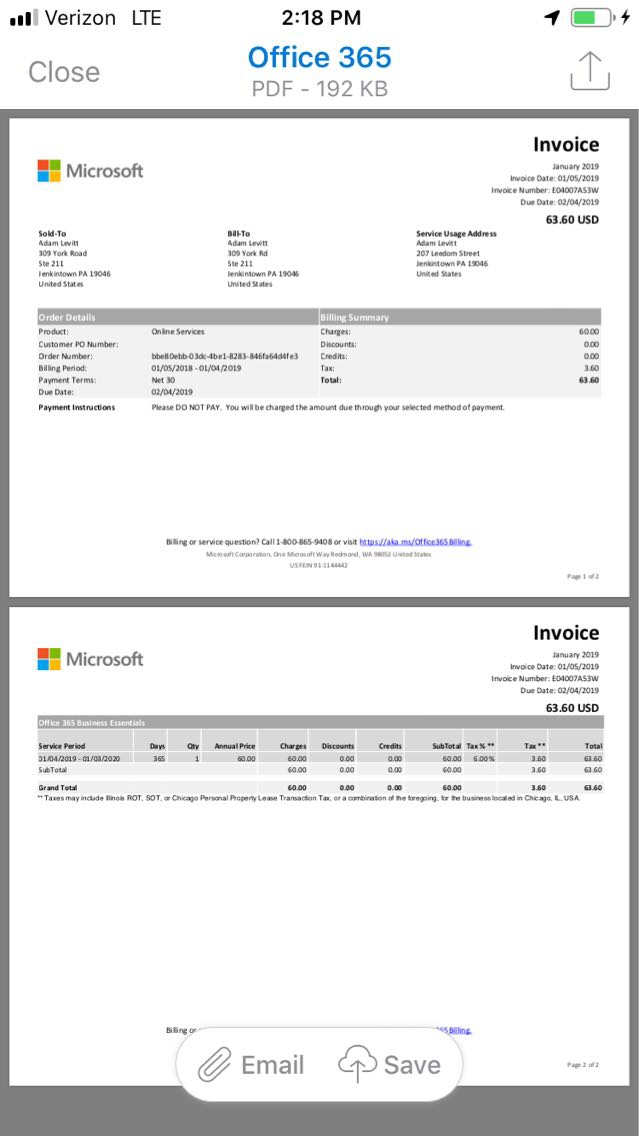Tap the Billing Summary section header
The height and width of the screenshot is (1136, 639).
[x=355, y=317]
